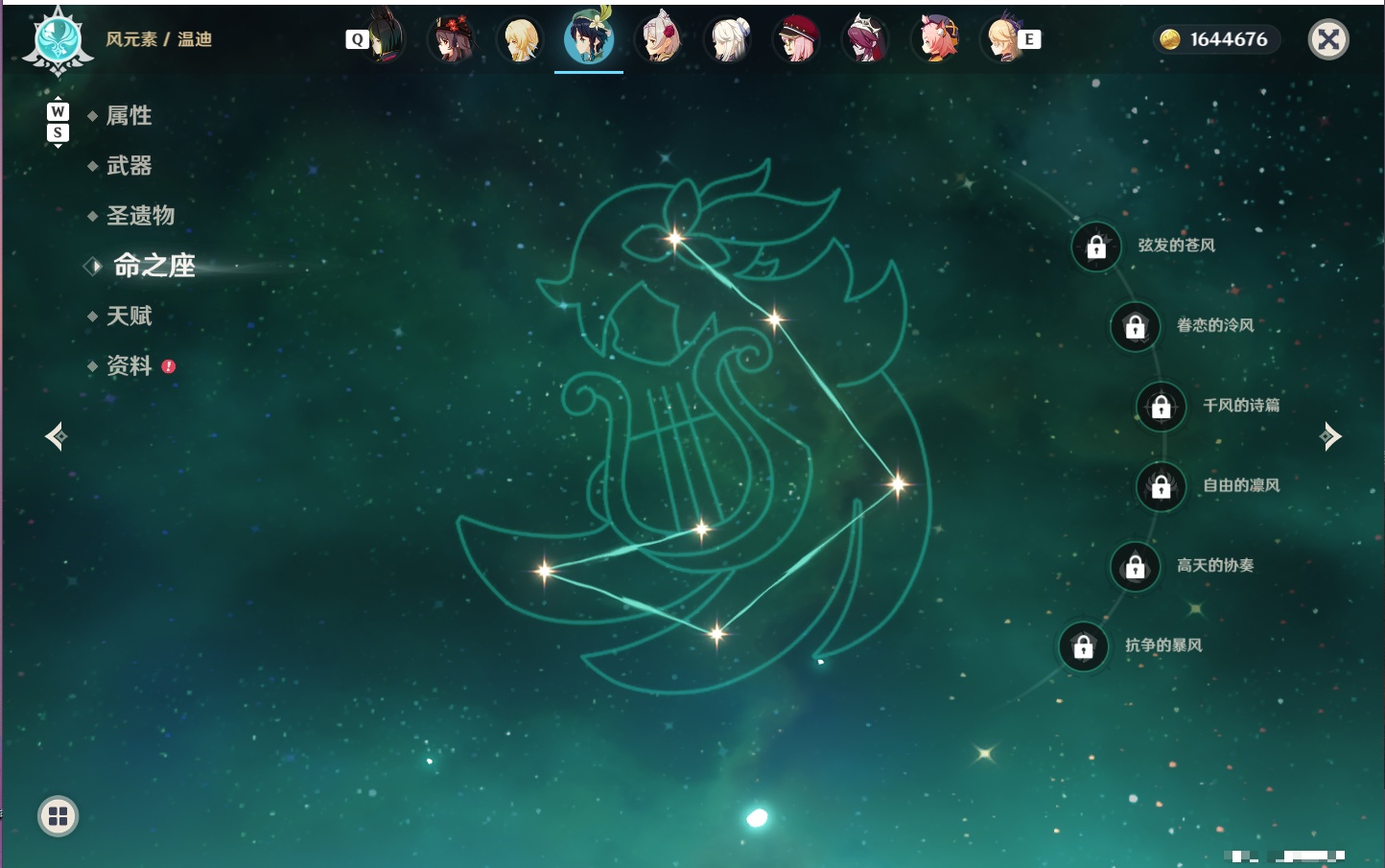
Task: Select the pink-haired cat-eared avatar
Action: (x=936, y=39)
